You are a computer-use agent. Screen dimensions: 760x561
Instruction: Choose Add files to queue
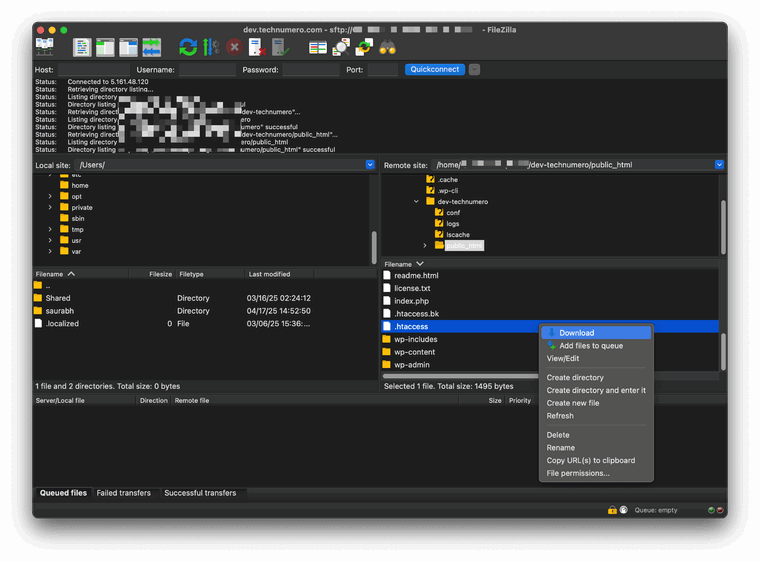(596, 346)
